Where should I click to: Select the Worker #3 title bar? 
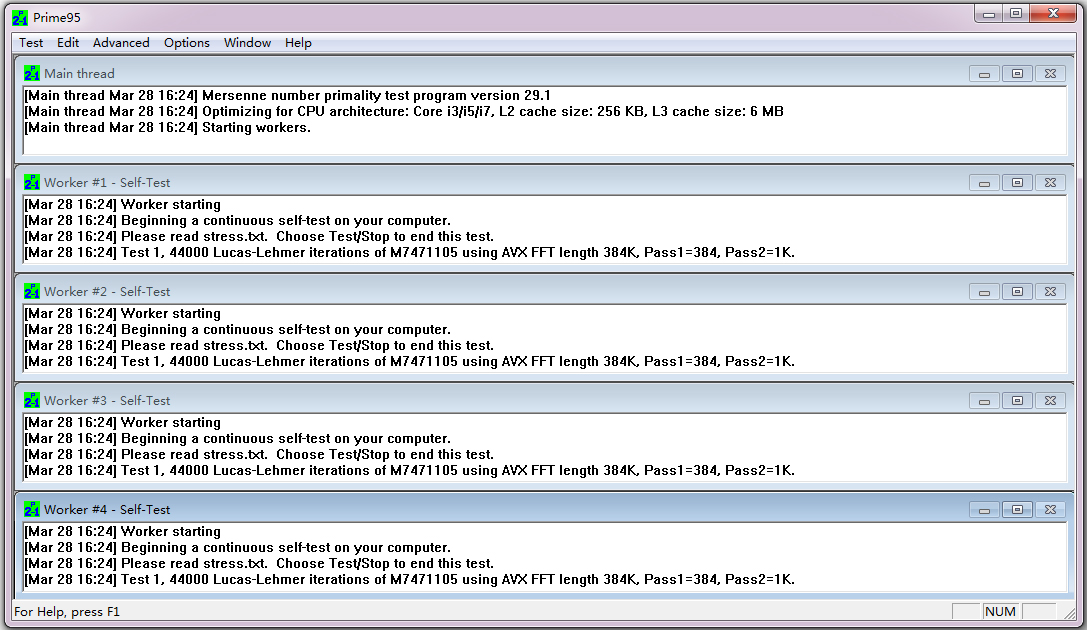(x=500, y=400)
